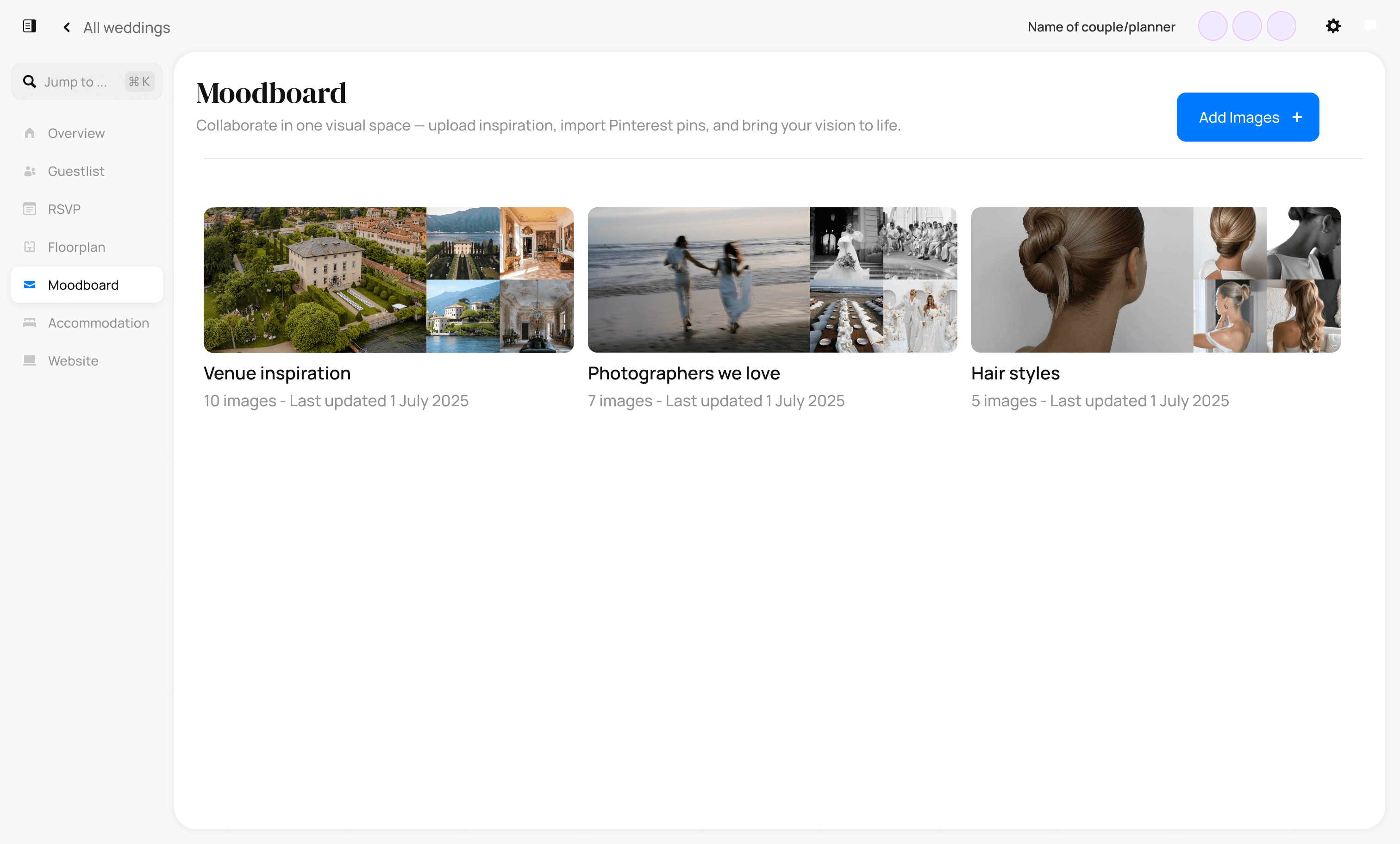
Task: Click the Hair styles board title
Action: (1015, 373)
